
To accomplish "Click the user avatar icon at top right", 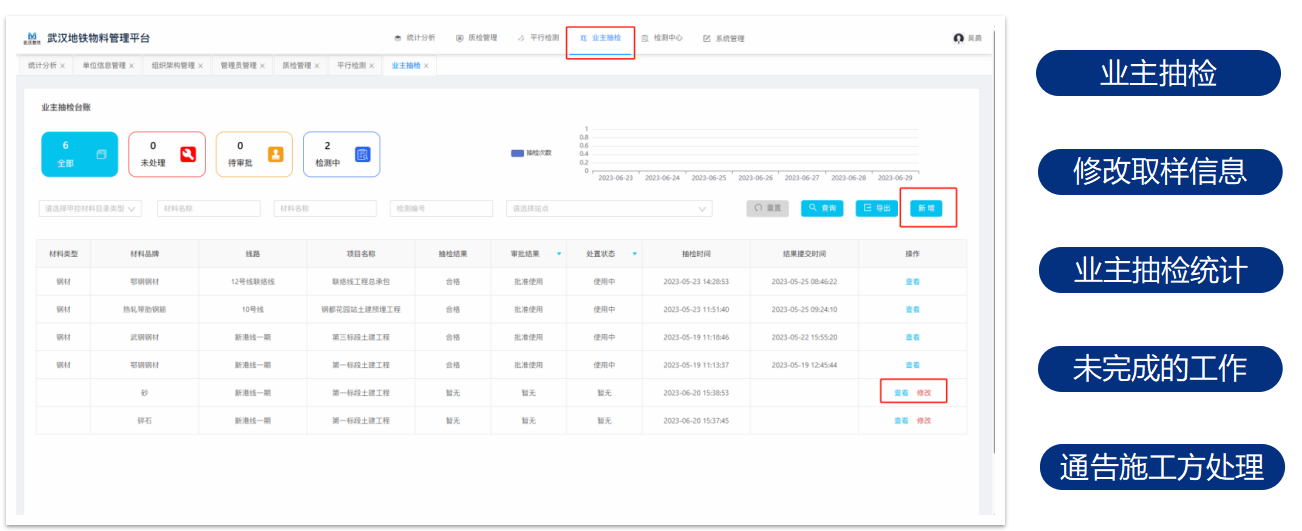I will coord(959,38).
